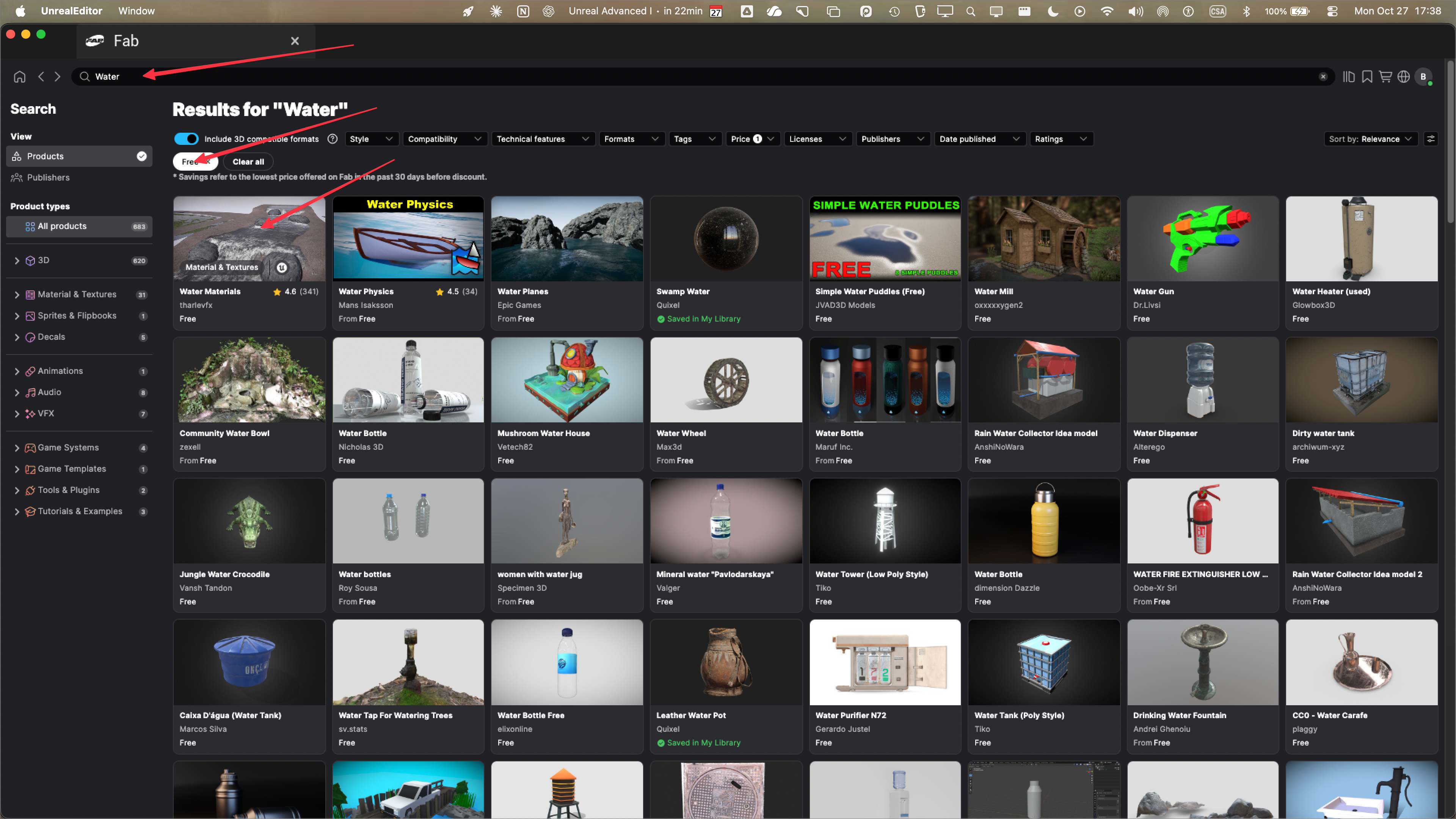Expand the Sprites & Flipbooks category

(17, 316)
